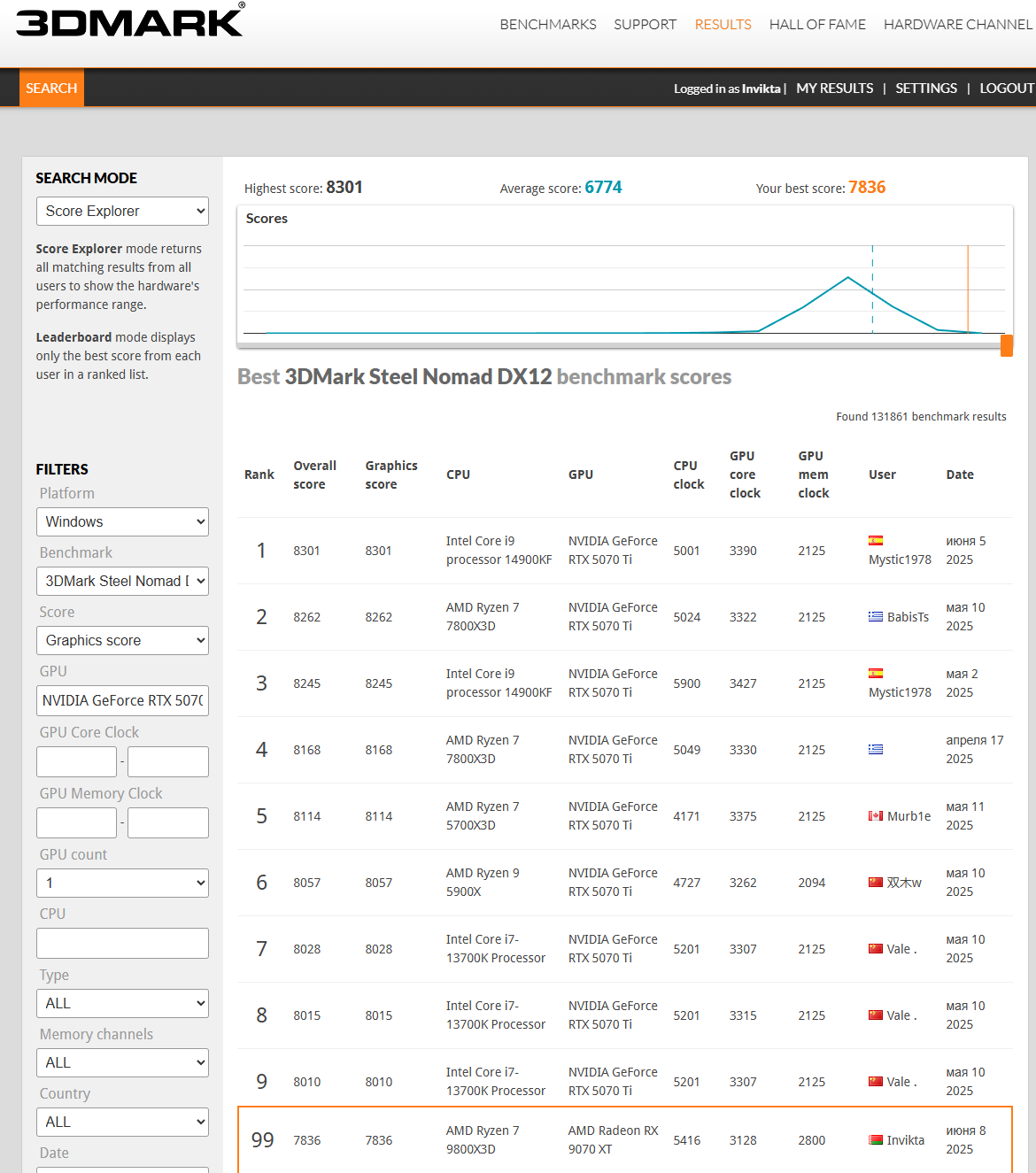Viewport: 1036px width, 1173px height.
Task: Click the Canada flag next to Murb1e
Action: point(876,816)
